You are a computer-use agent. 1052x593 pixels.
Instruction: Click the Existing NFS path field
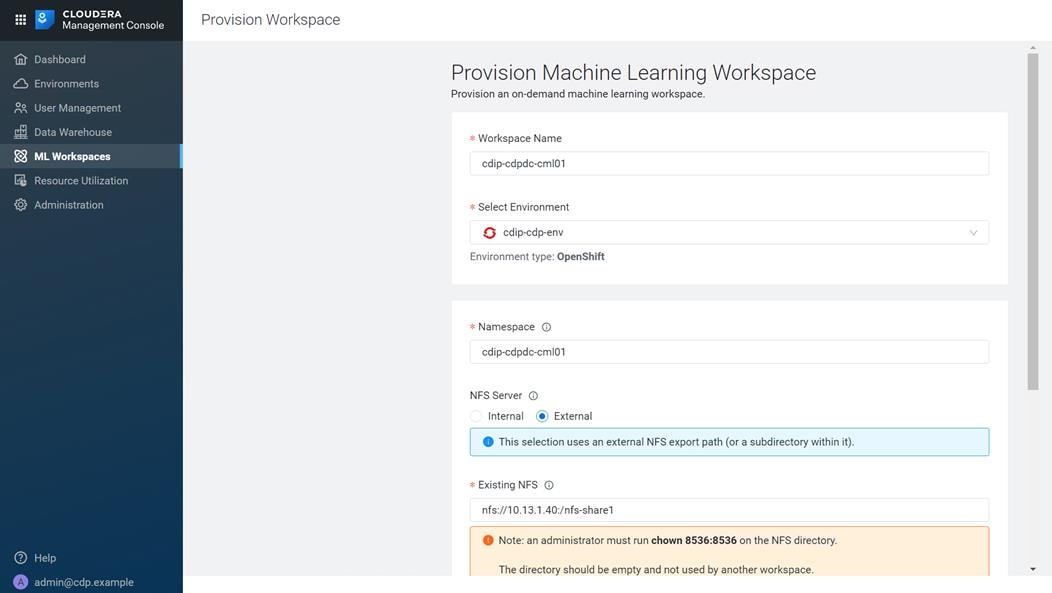[729, 510]
